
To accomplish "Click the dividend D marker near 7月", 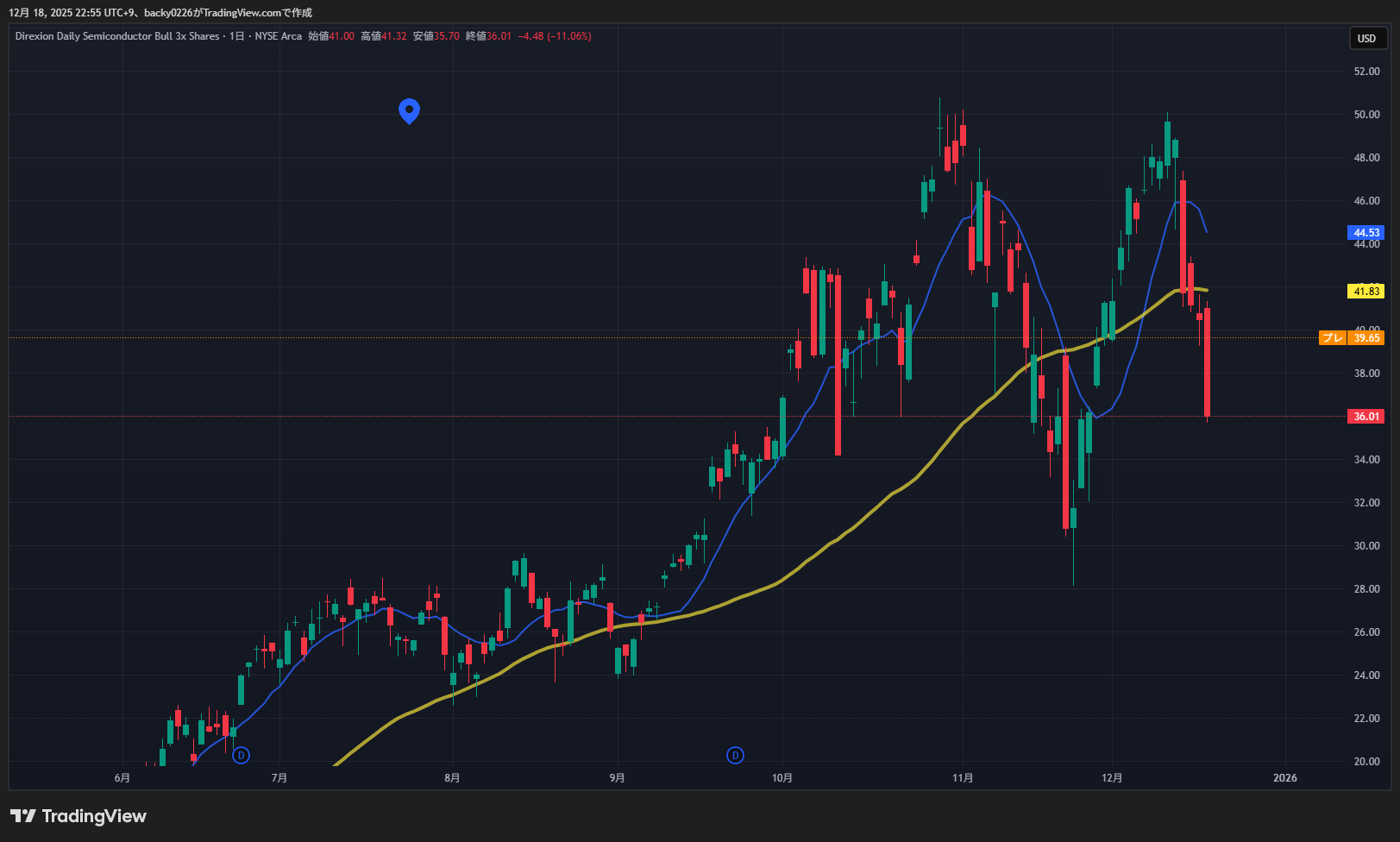I will point(242,756).
